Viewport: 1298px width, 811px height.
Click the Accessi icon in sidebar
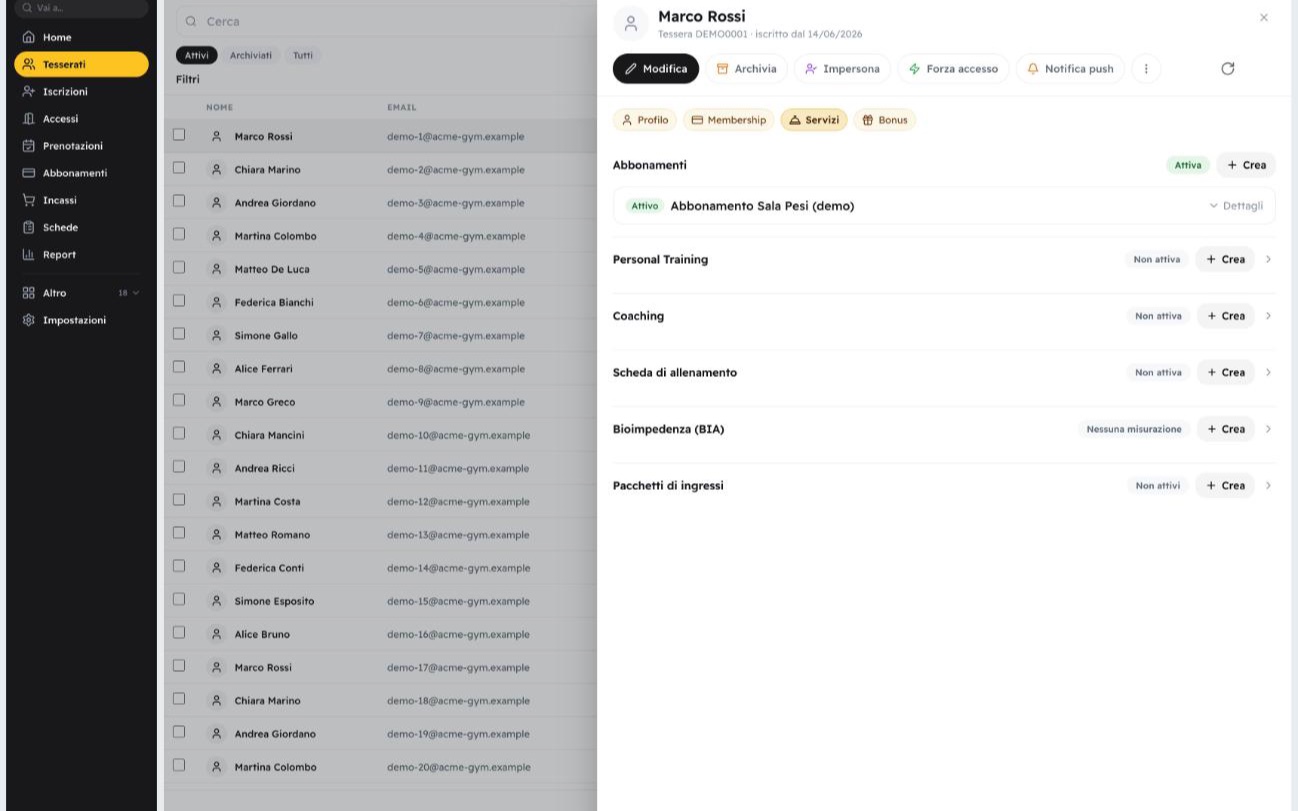29,118
